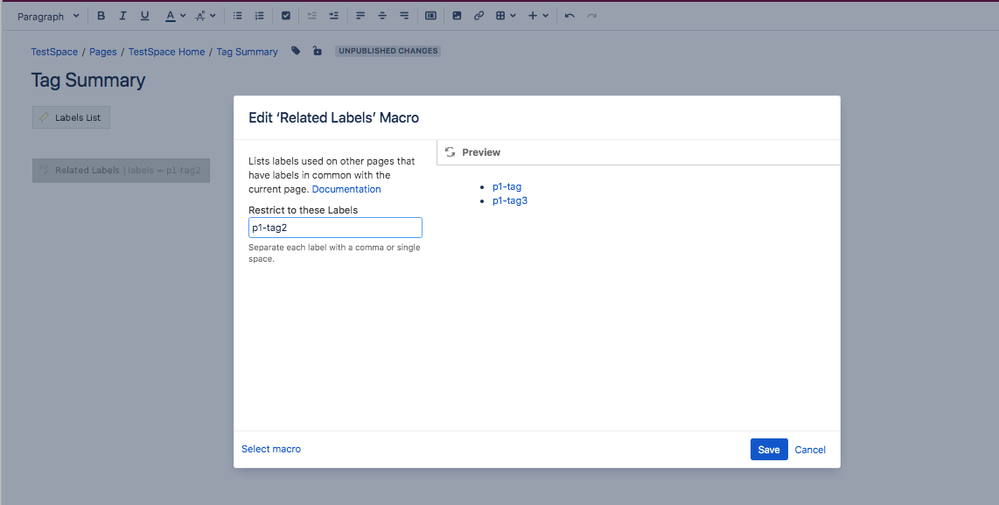Image resolution: width=999 pixels, height=505 pixels.
Task: Click Select macro link
Action: 271,449
